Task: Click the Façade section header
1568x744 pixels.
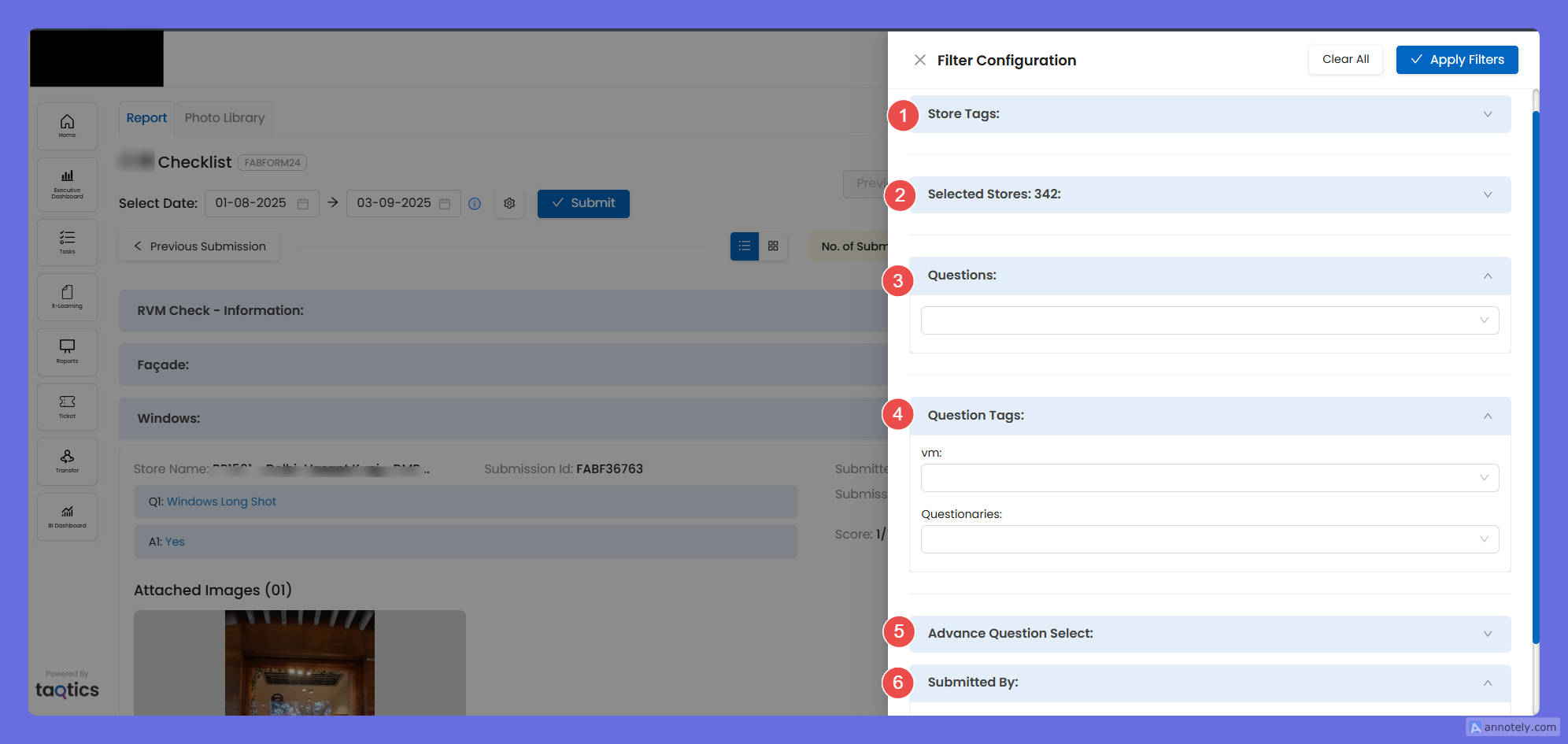Action: (504, 365)
